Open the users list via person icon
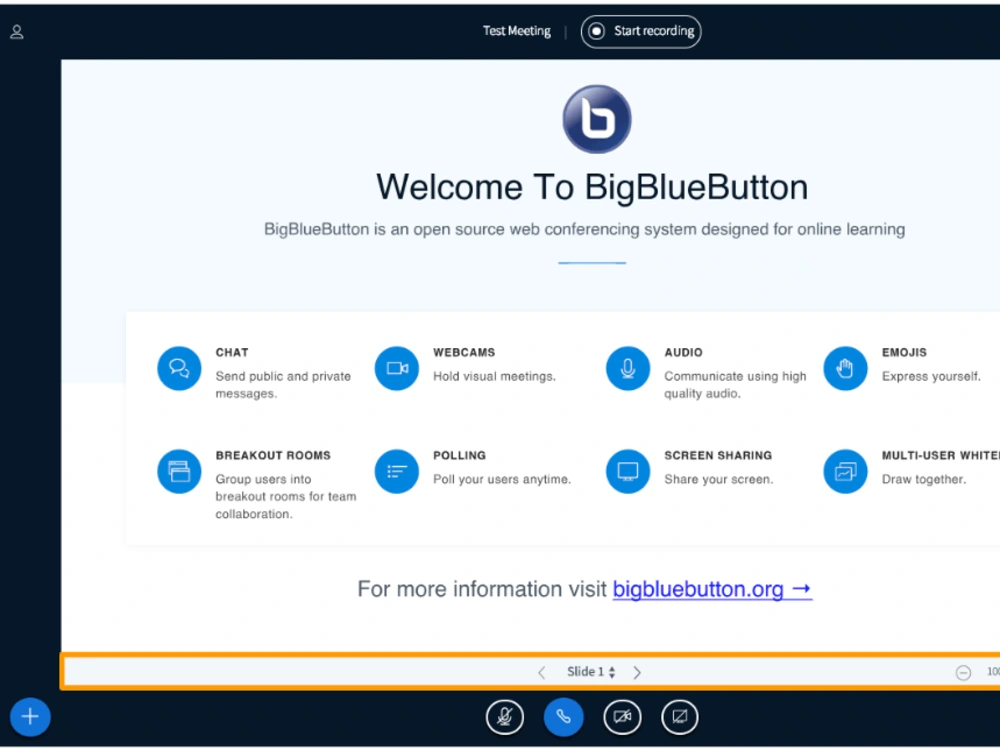The height and width of the screenshot is (750, 1000). pos(17,32)
